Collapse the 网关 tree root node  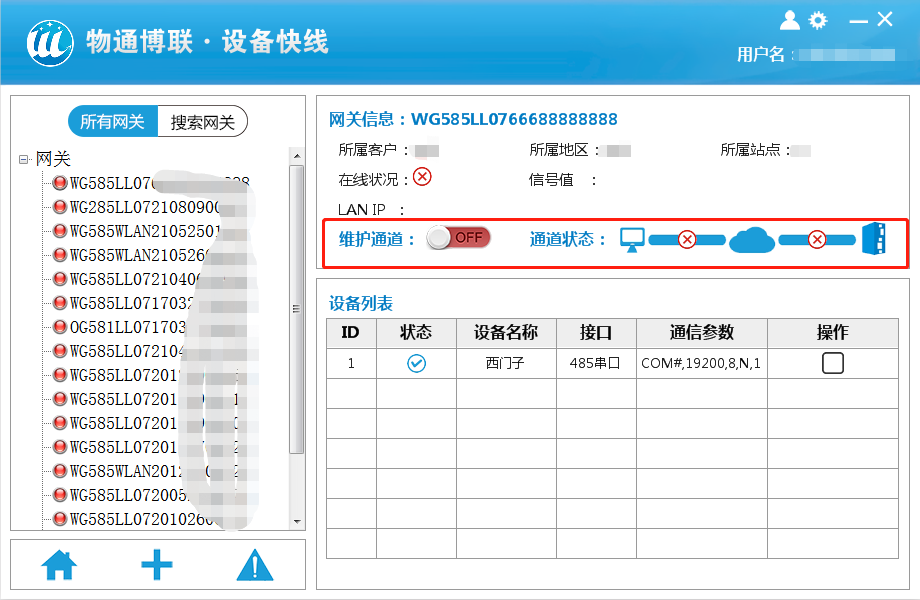click(24, 159)
